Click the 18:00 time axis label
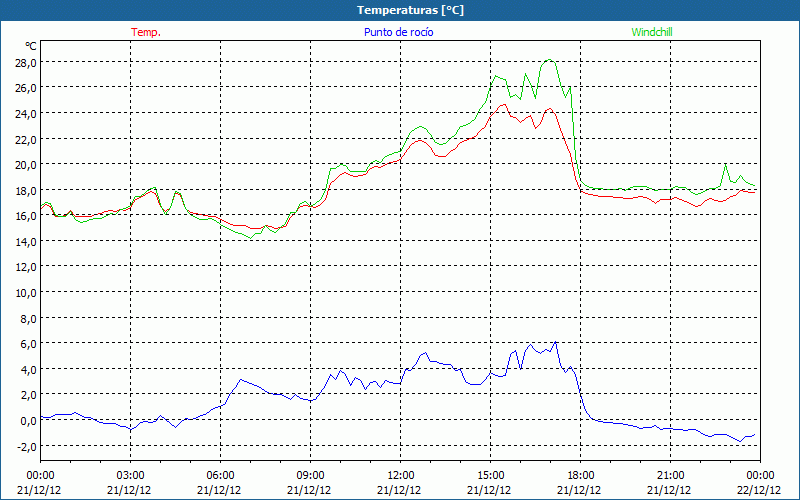This screenshot has width=800, height=500. 581,476
